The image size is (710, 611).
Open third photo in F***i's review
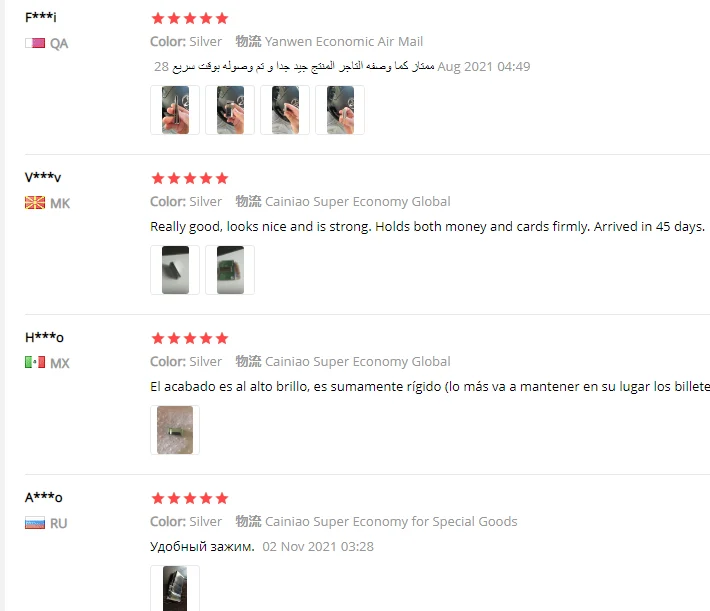[285, 110]
